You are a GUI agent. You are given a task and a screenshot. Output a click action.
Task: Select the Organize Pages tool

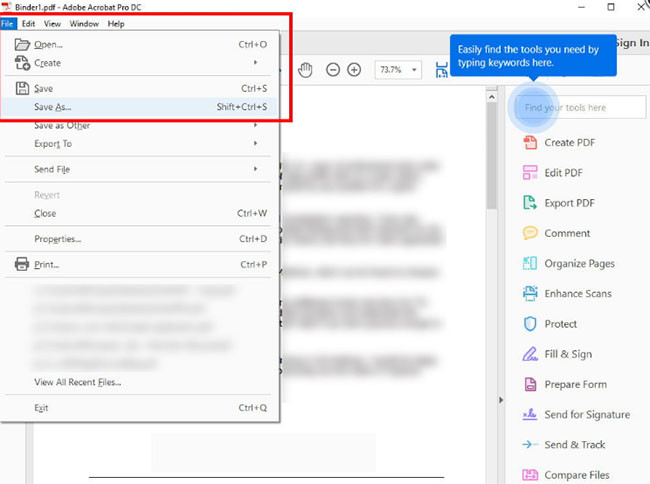click(578, 264)
